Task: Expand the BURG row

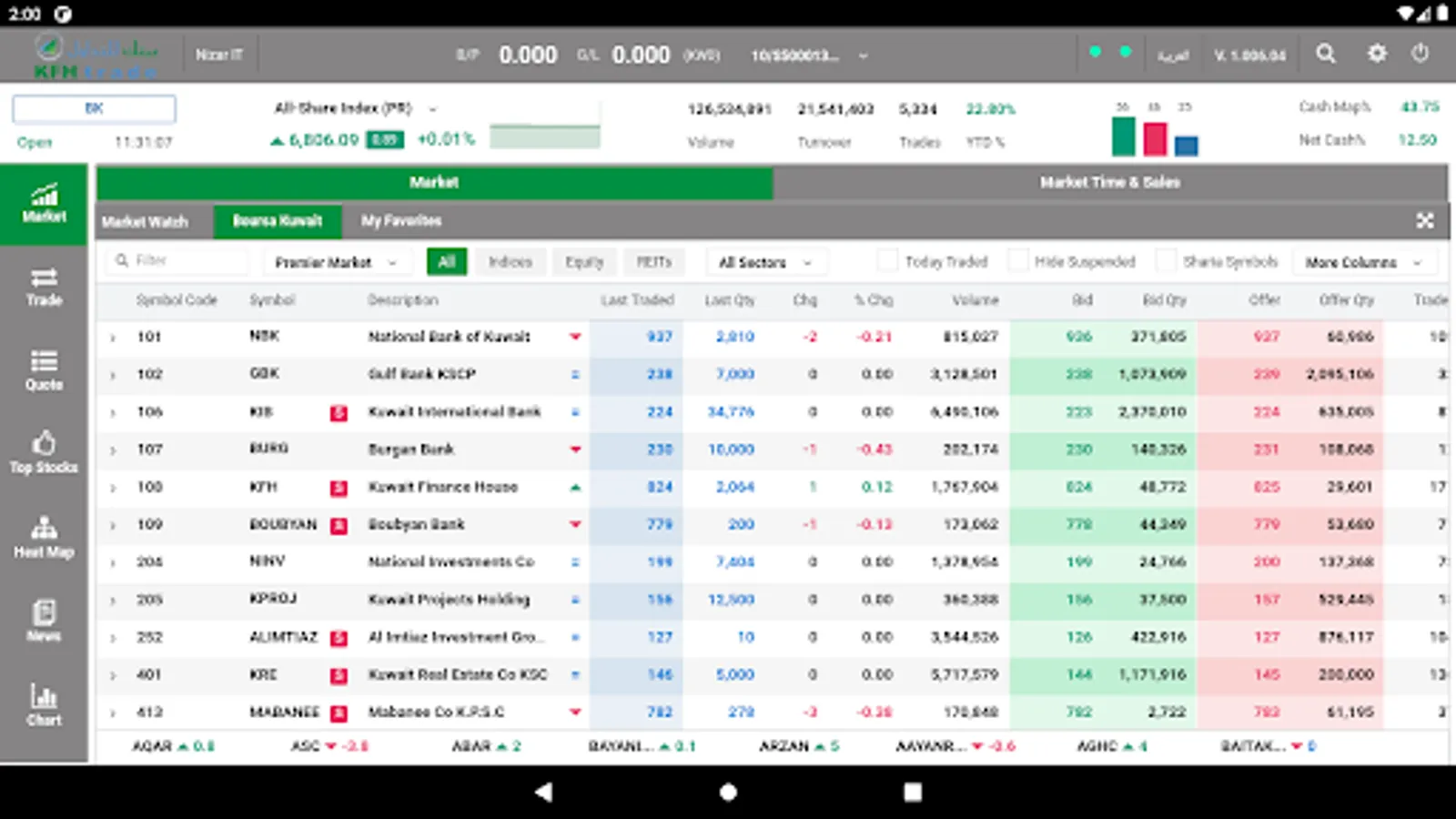Action: pyautogui.click(x=113, y=450)
